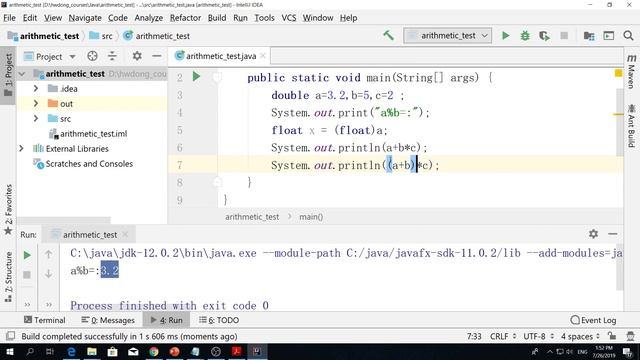This screenshot has width=640, height=360.
Task: Select arithmetic_test.iml file in tree
Action: pos(88,133)
